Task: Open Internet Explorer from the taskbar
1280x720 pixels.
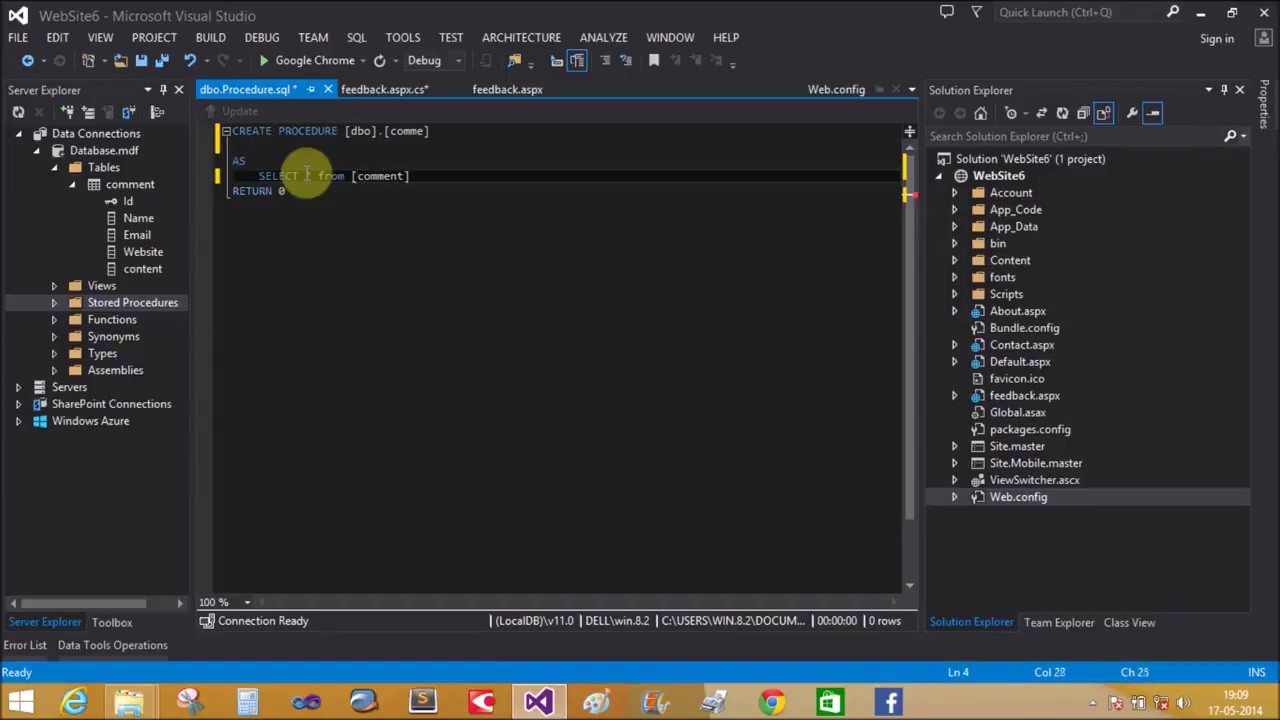Action: click(x=73, y=701)
